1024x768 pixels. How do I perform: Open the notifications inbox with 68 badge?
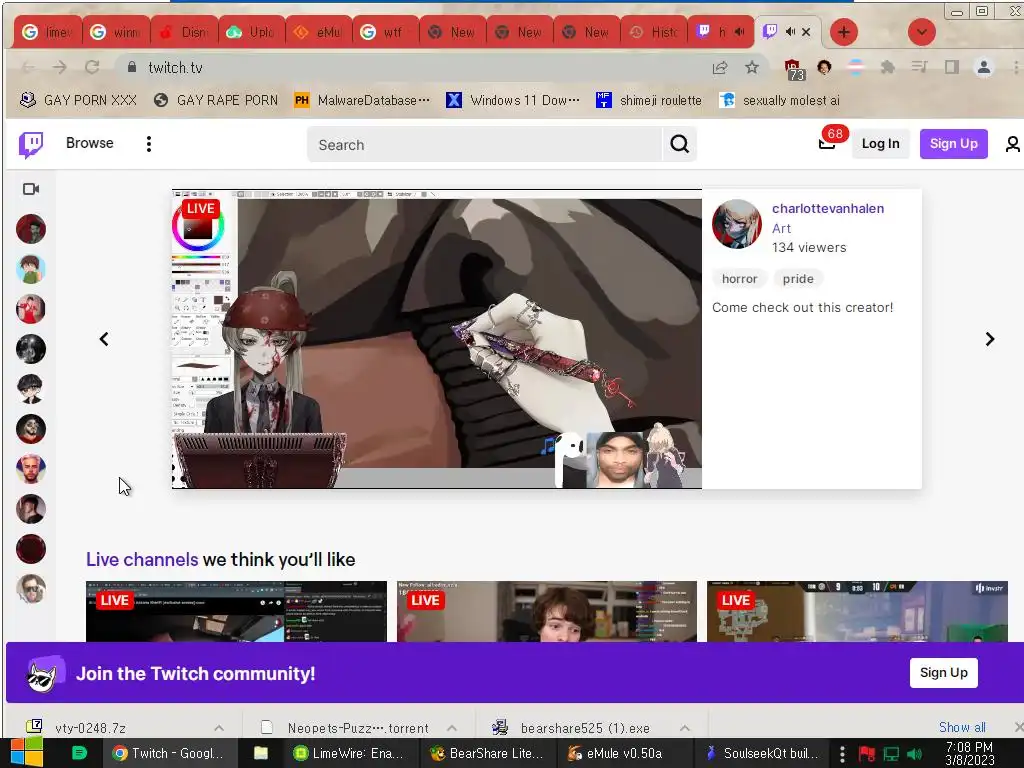coord(827,143)
